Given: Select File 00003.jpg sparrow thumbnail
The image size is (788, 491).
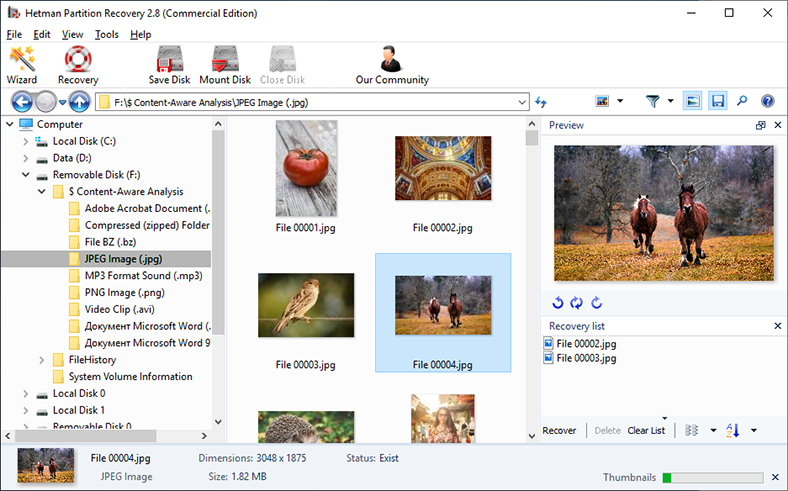Looking at the screenshot, I should (x=306, y=305).
